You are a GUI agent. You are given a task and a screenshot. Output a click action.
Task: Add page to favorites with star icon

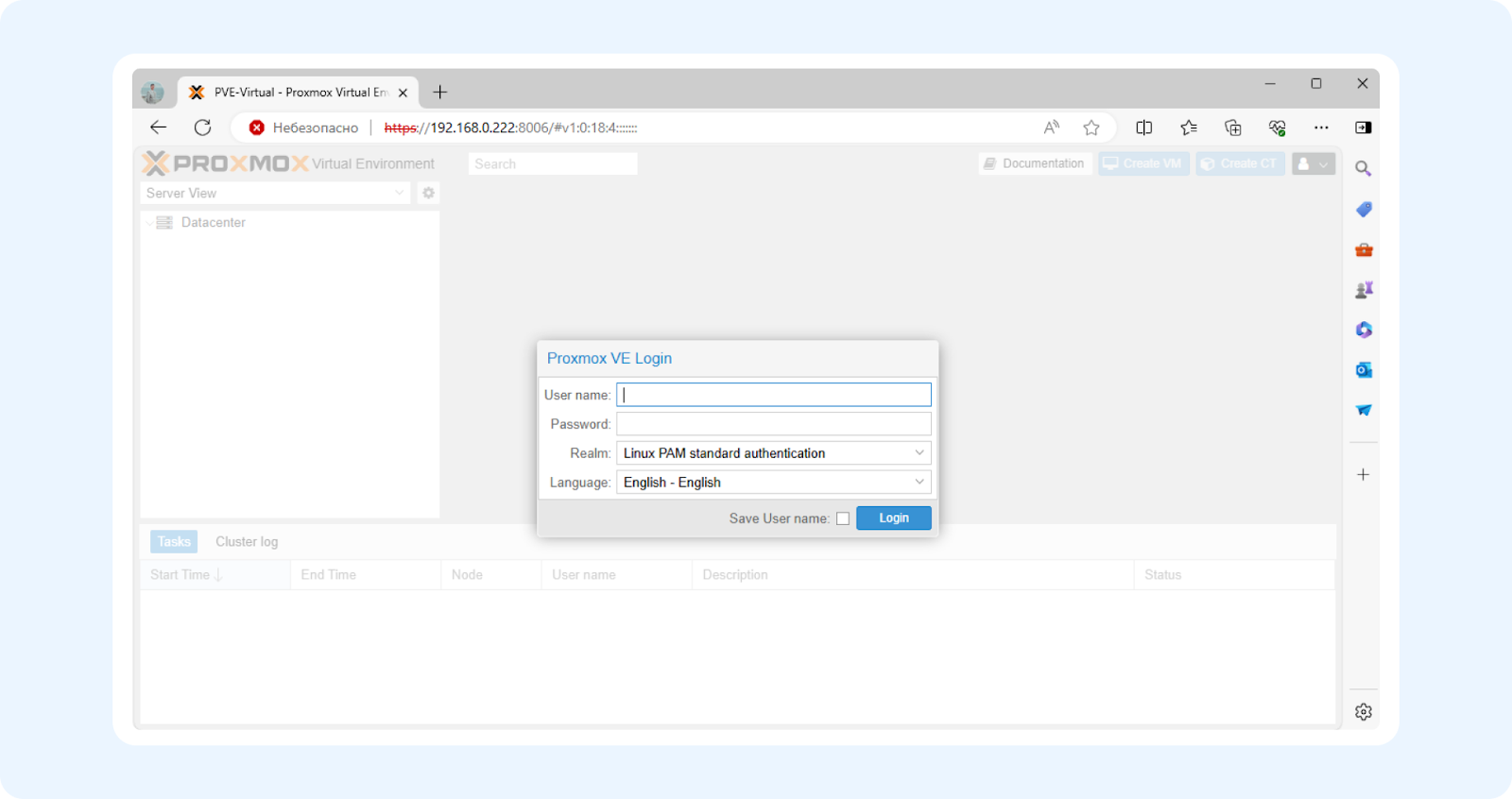tap(1091, 127)
